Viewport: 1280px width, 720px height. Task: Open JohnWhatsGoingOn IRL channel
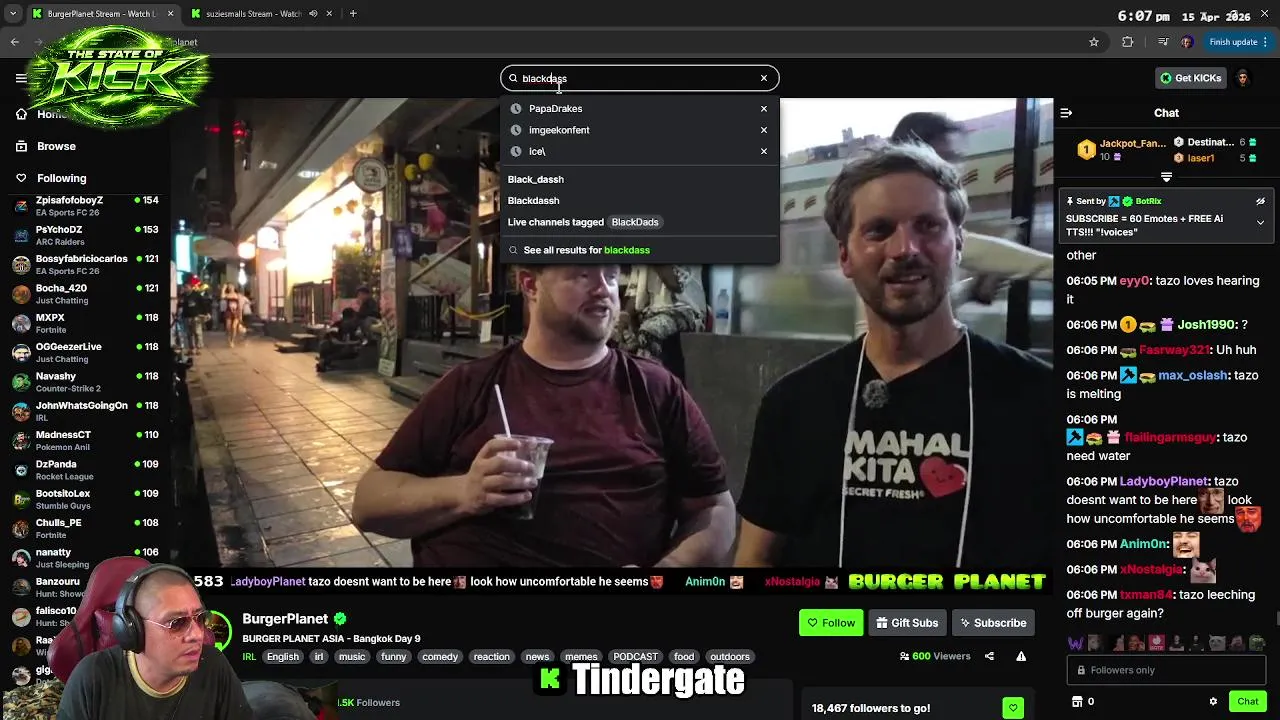(x=85, y=411)
